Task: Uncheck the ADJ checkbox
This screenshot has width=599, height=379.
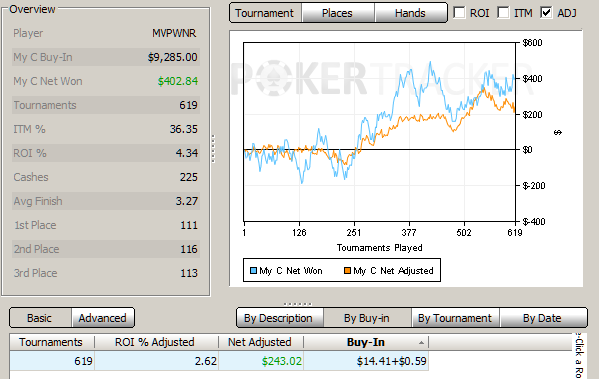Action: 546,13
